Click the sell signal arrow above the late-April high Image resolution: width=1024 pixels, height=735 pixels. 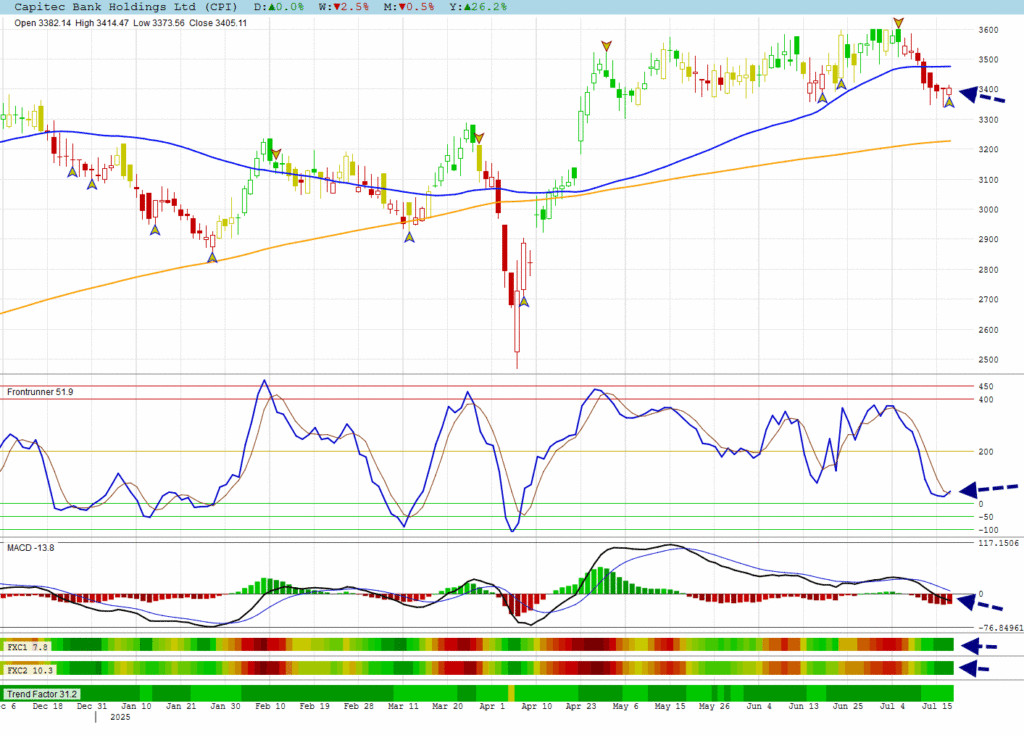(x=607, y=46)
